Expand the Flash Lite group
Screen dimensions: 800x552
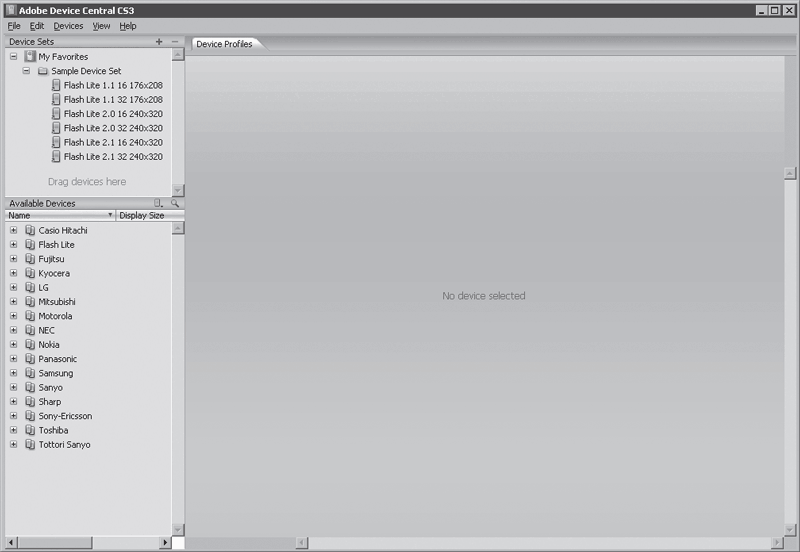click(x=14, y=245)
